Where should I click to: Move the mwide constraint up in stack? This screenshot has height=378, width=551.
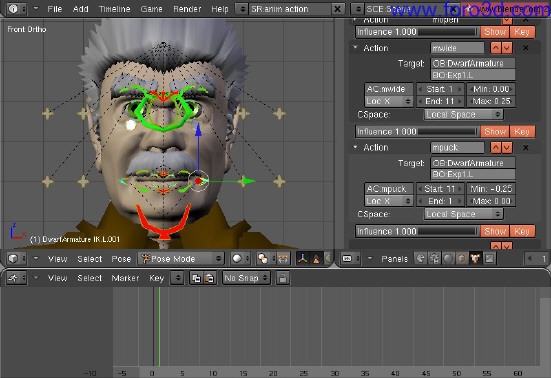(496, 48)
